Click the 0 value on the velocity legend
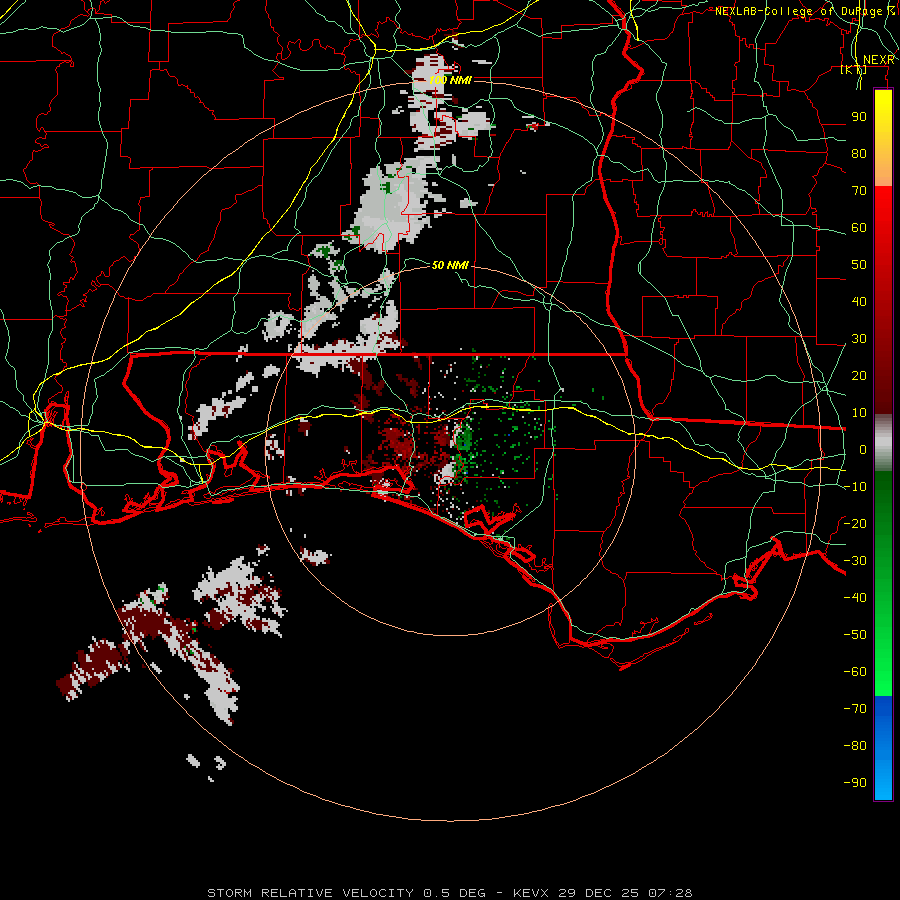The width and height of the screenshot is (900, 900). [863, 450]
